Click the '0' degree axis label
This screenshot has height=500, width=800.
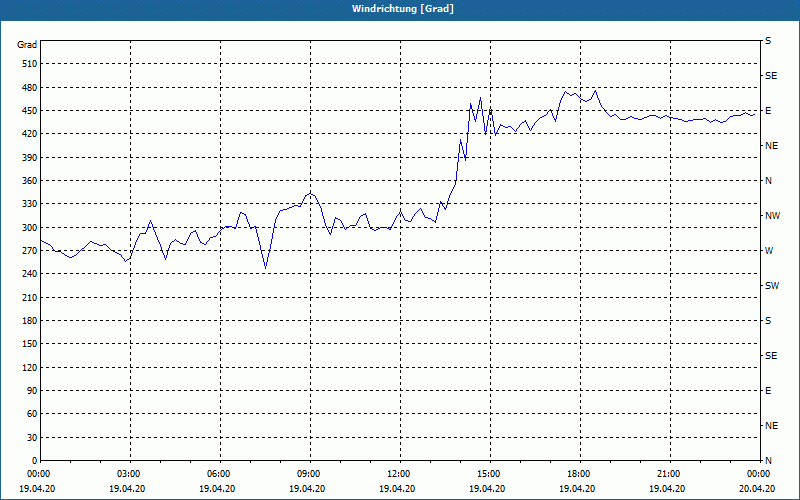pos(35,461)
